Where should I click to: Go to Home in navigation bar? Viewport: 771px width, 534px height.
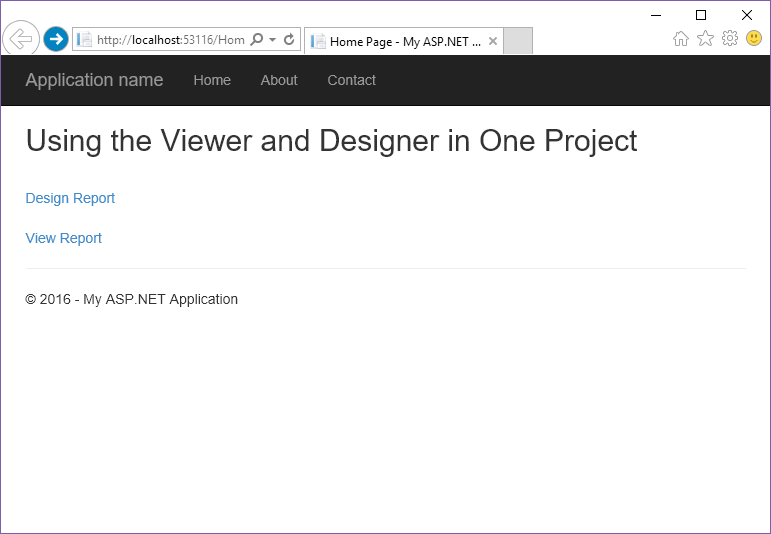coord(212,80)
